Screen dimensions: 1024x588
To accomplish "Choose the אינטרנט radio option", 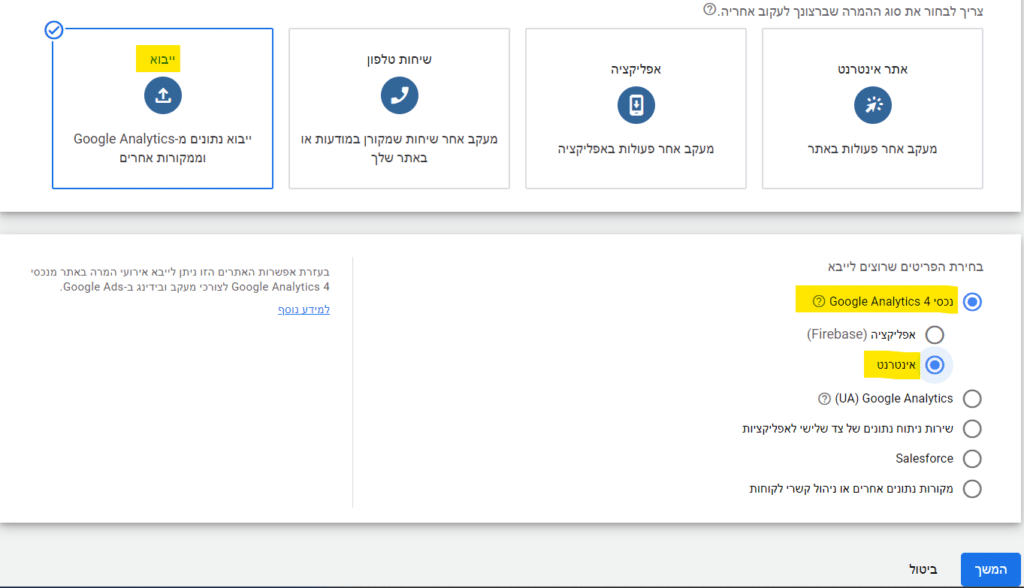I will coord(935,365).
